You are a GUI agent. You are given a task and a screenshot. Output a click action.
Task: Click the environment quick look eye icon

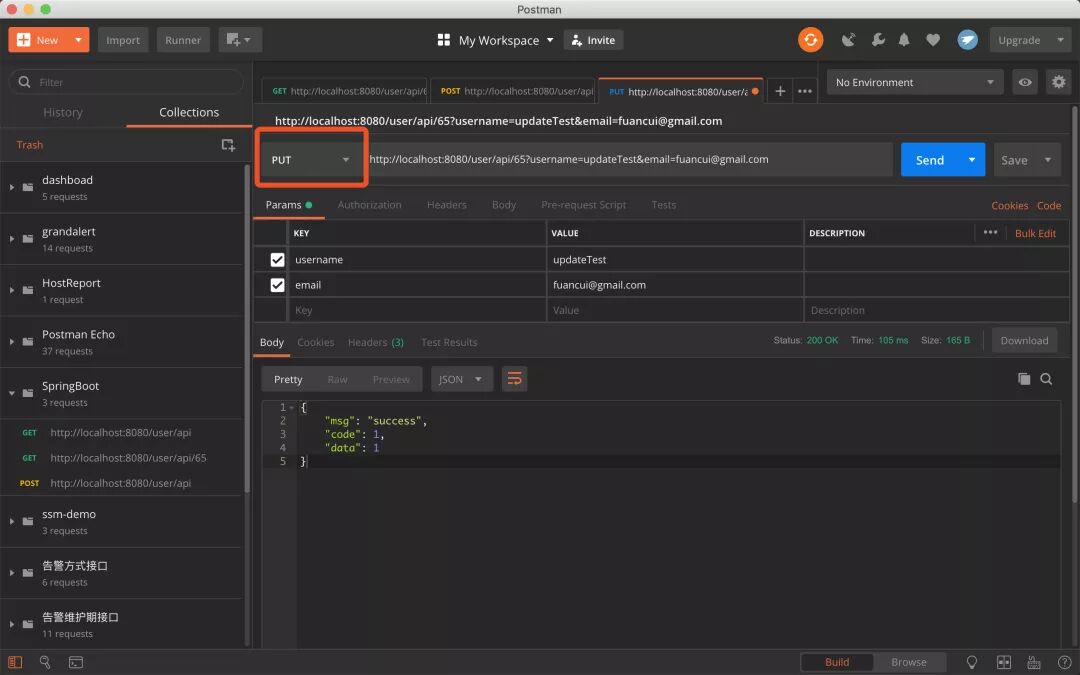click(x=1025, y=82)
